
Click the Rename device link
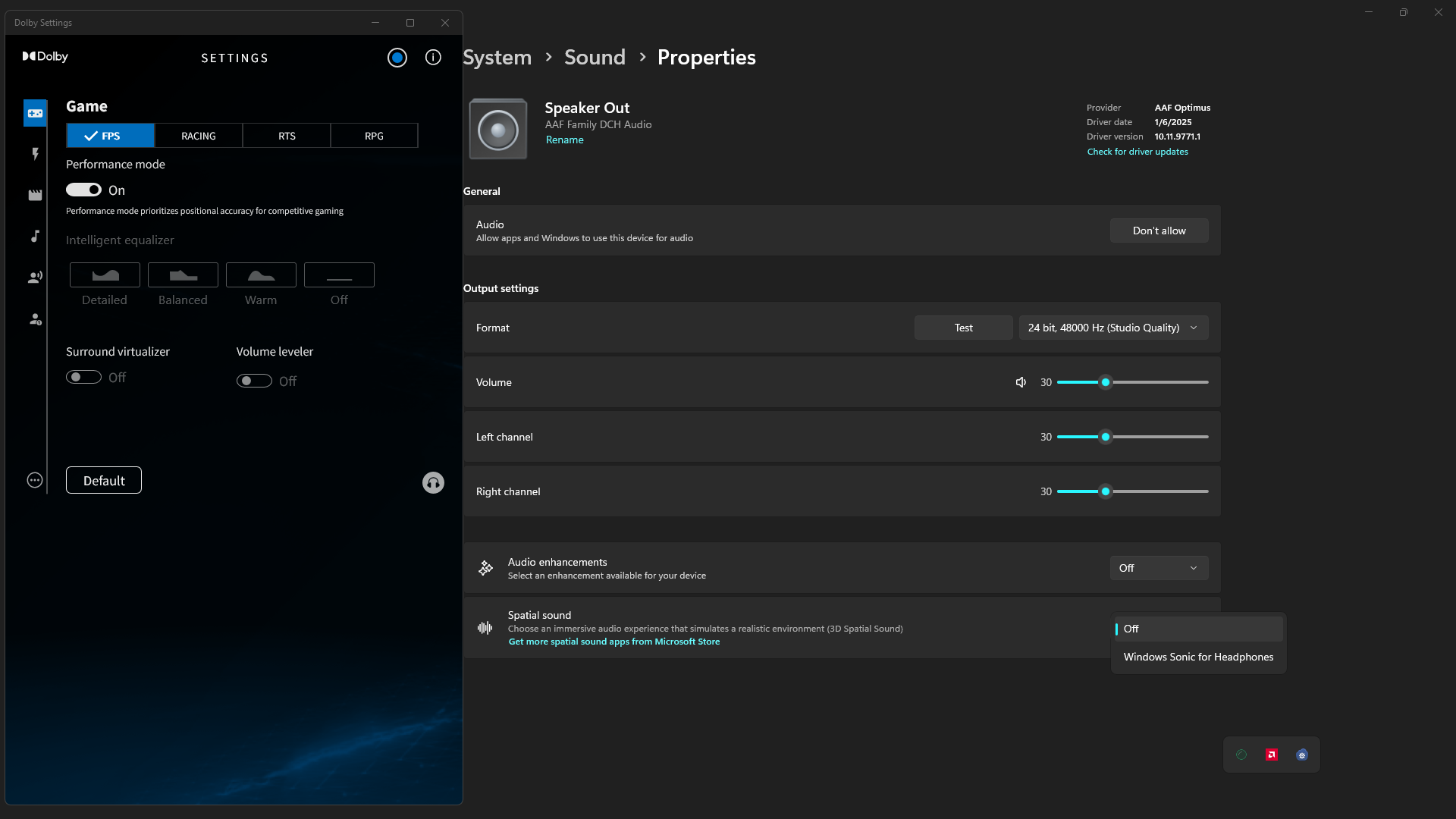564,140
